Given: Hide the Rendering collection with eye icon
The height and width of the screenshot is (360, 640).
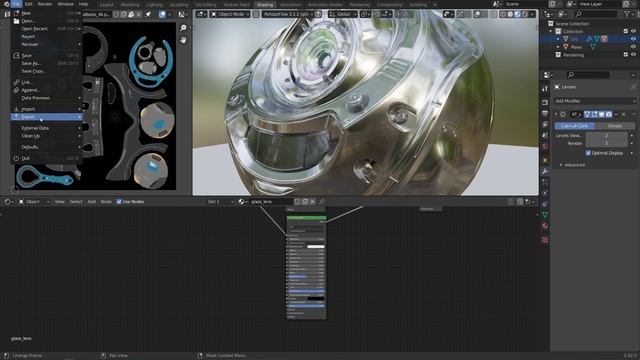Looking at the screenshot, I should click(633, 55).
